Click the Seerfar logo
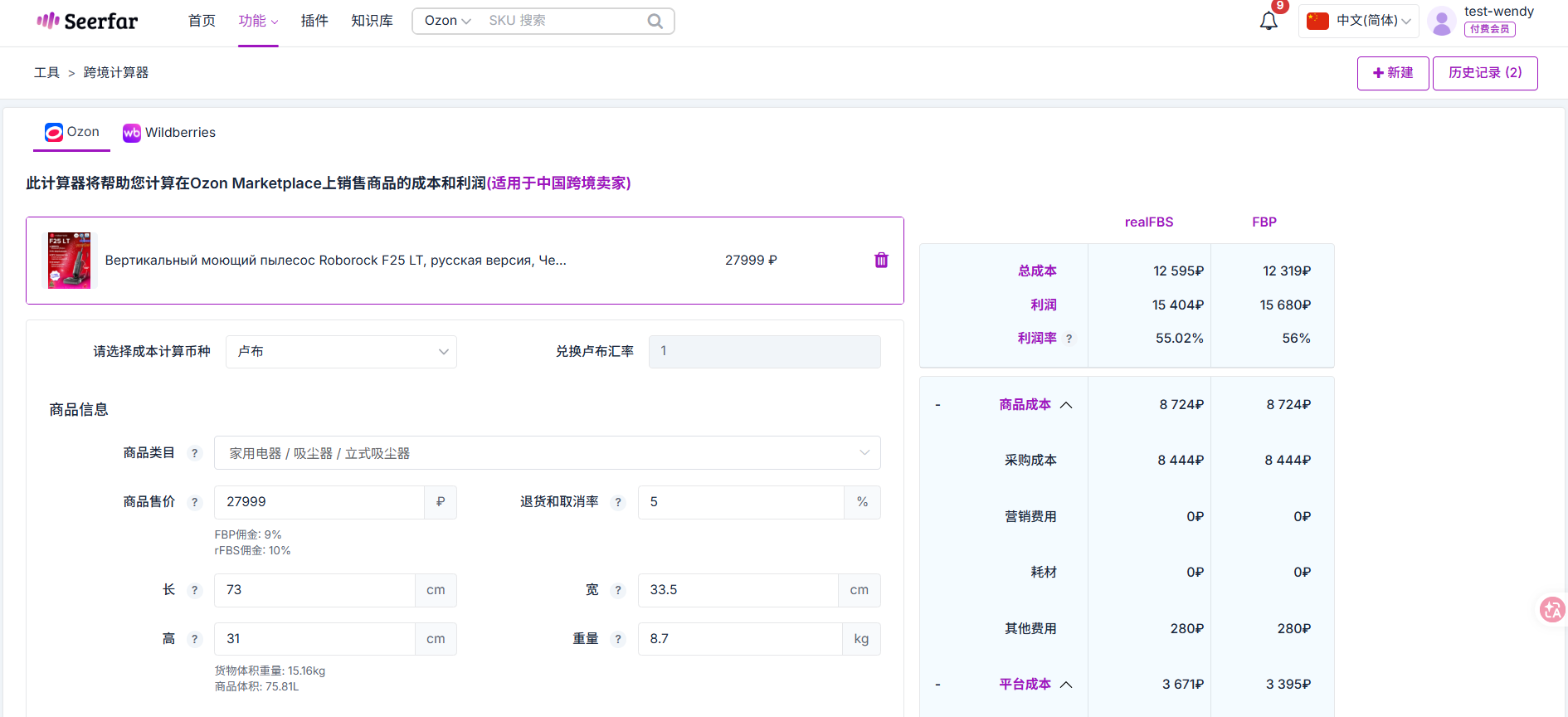The height and width of the screenshot is (717, 1568). [x=87, y=21]
